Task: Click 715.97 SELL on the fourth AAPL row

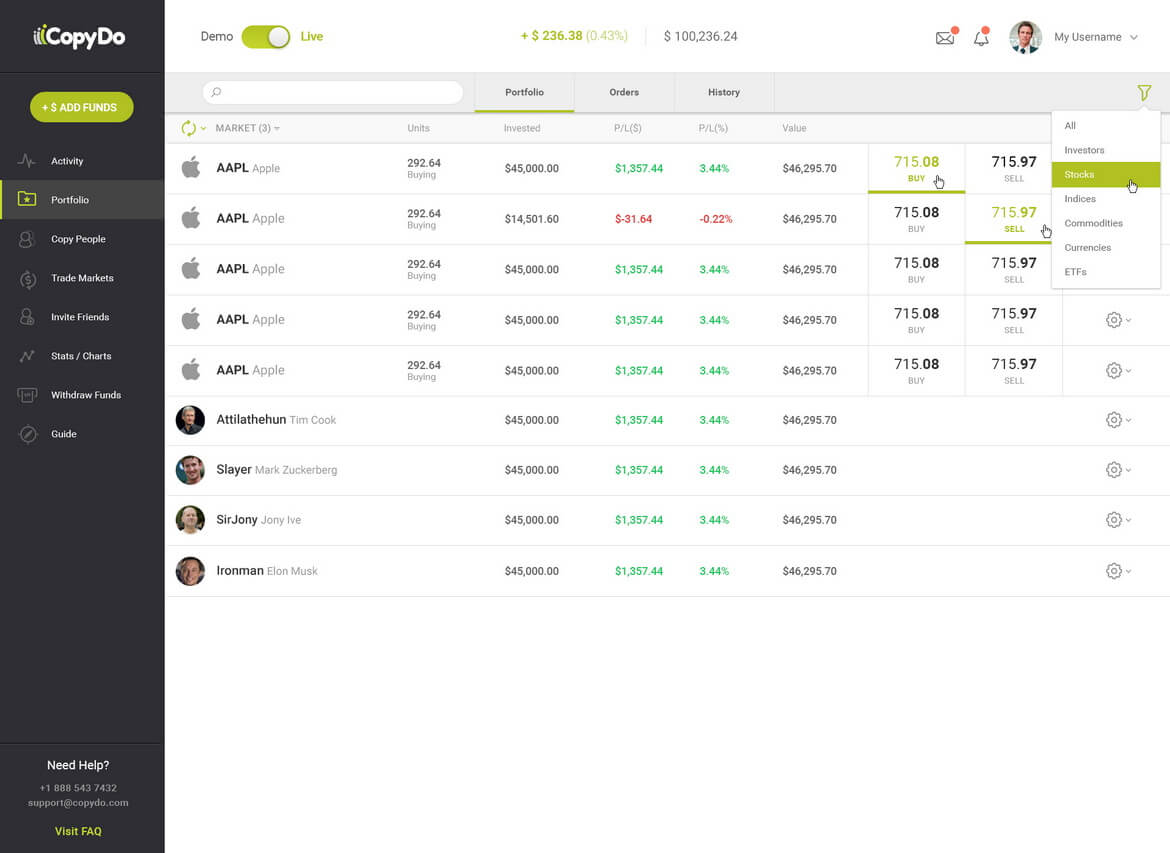Action: click(x=1013, y=320)
